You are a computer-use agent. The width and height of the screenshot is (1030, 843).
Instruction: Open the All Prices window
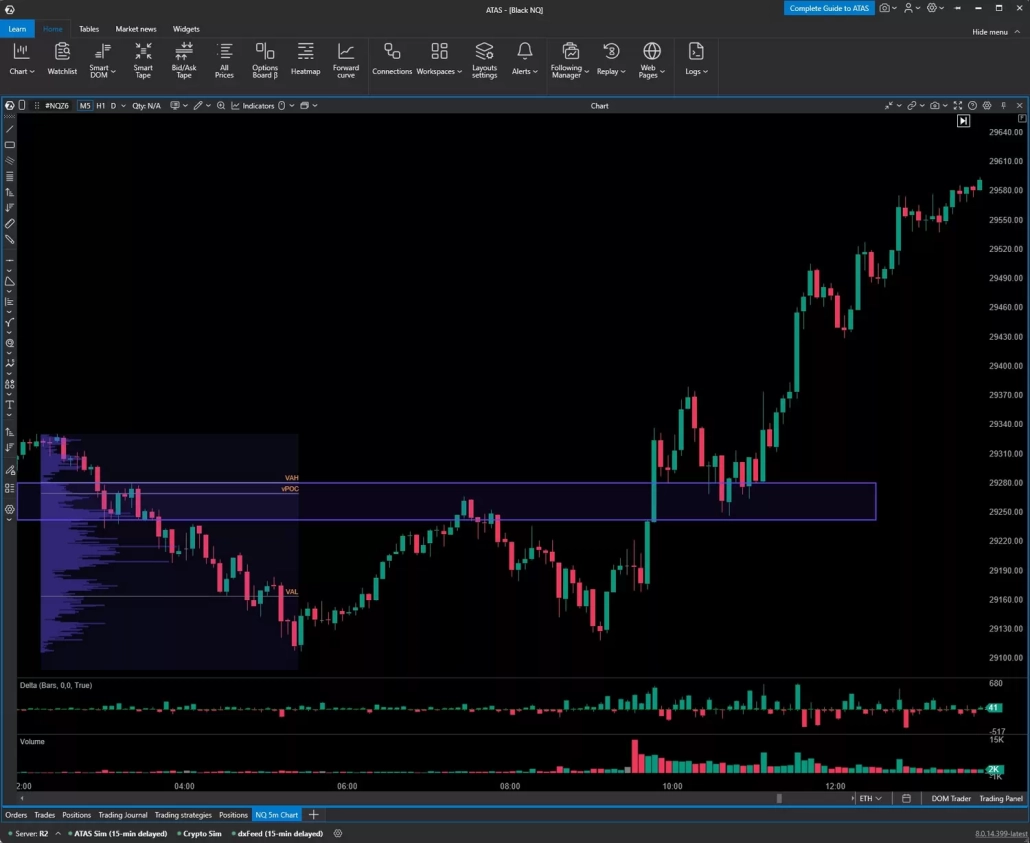[x=224, y=60]
